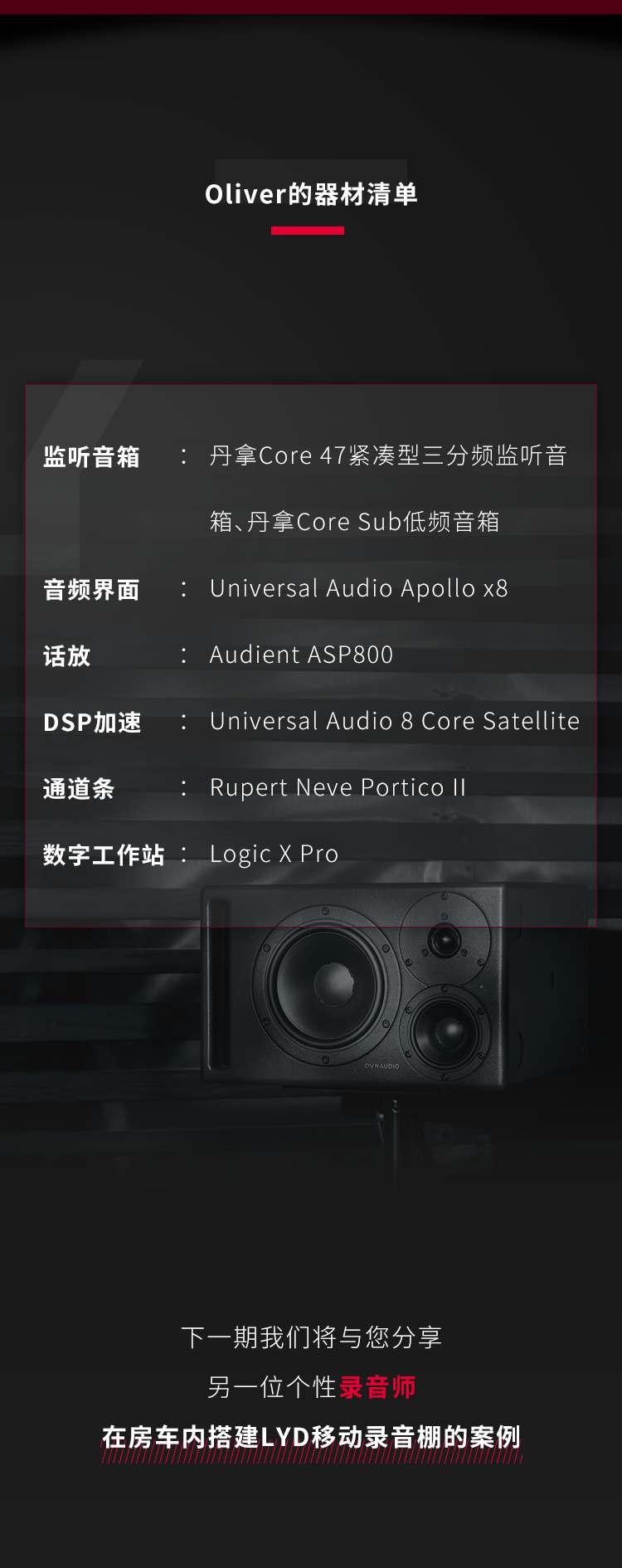Select the 监听音箱 label
This screenshot has width=622, height=1568.
coord(92,456)
